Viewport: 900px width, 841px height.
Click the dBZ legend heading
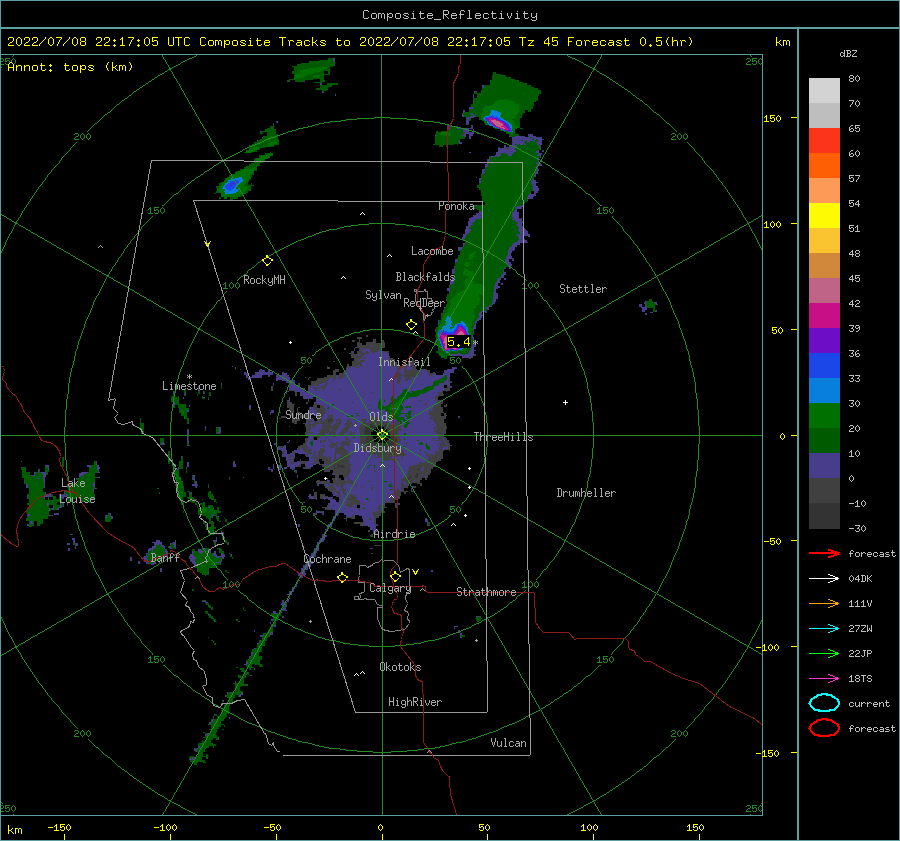(x=848, y=54)
